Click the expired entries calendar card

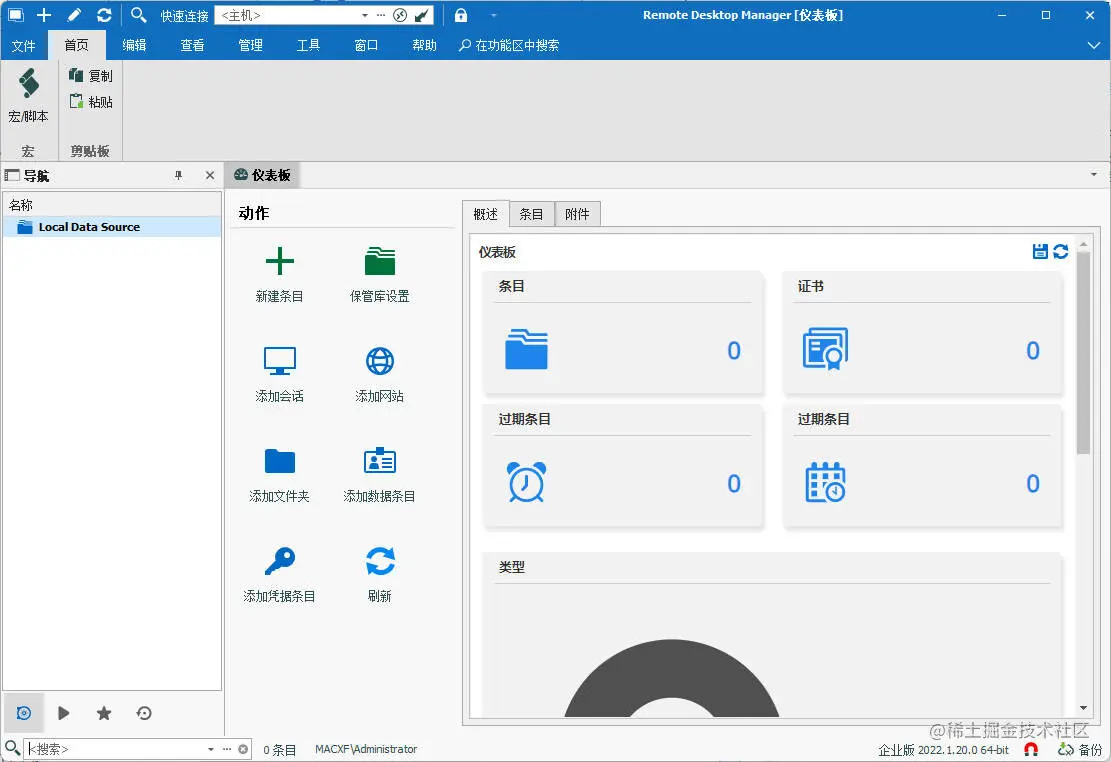pos(922,465)
